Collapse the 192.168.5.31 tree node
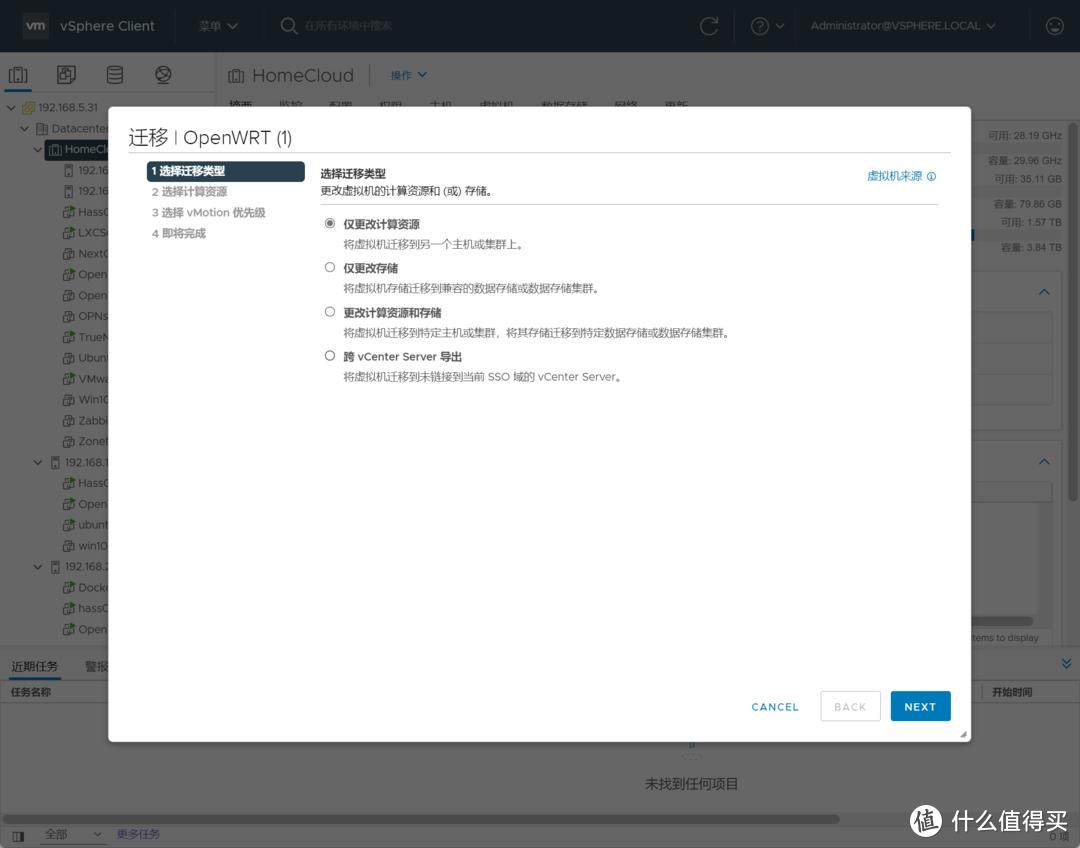This screenshot has width=1080, height=848. pos(12,107)
